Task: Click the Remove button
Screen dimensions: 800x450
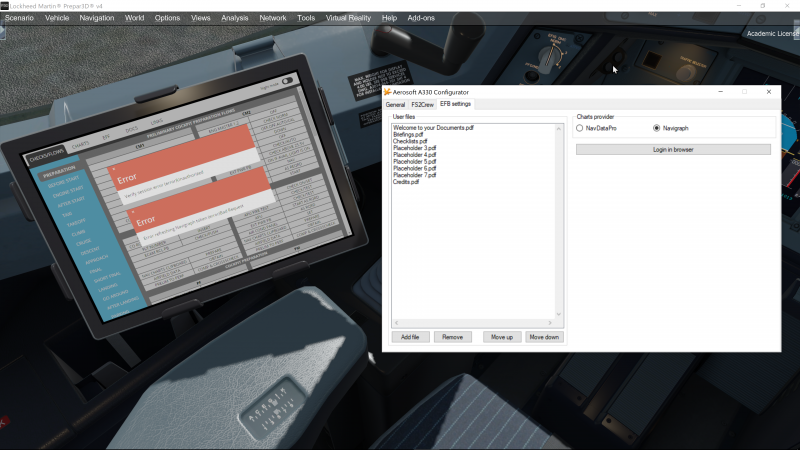Action: click(x=453, y=337)
